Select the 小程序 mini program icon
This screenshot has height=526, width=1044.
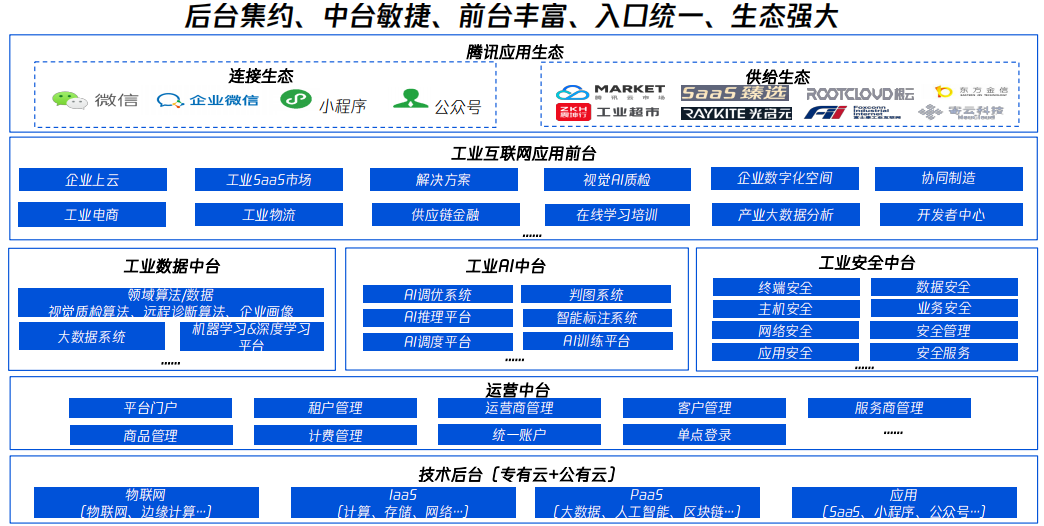coord(294,101)
